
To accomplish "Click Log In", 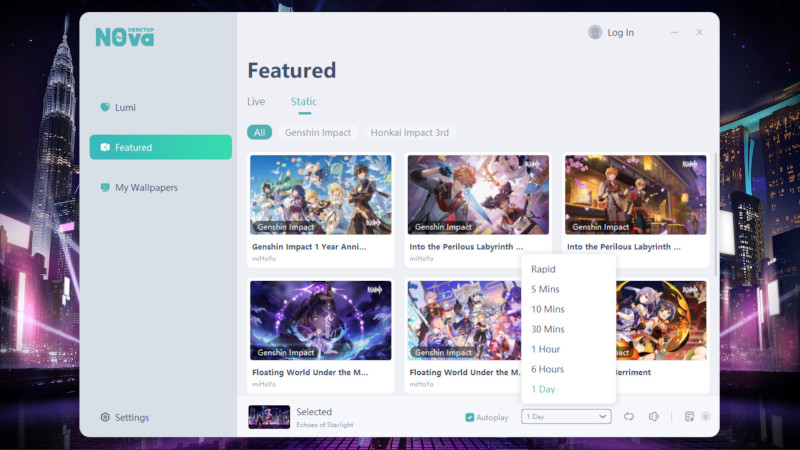I will click(620, 32).
